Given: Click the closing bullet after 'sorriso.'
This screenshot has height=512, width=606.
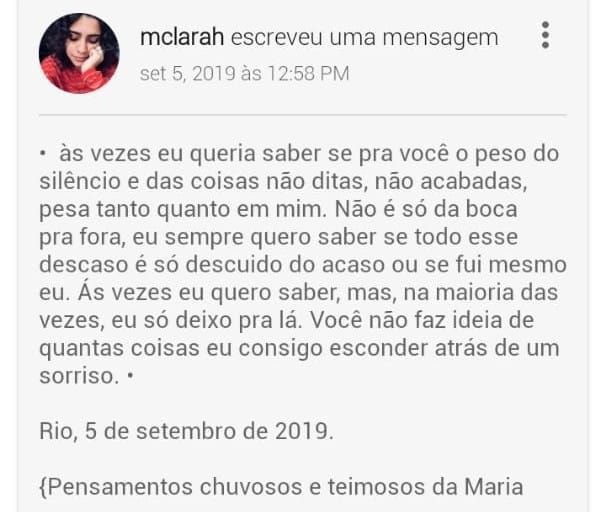Looking at the screenshot, I should pos(130,375).
